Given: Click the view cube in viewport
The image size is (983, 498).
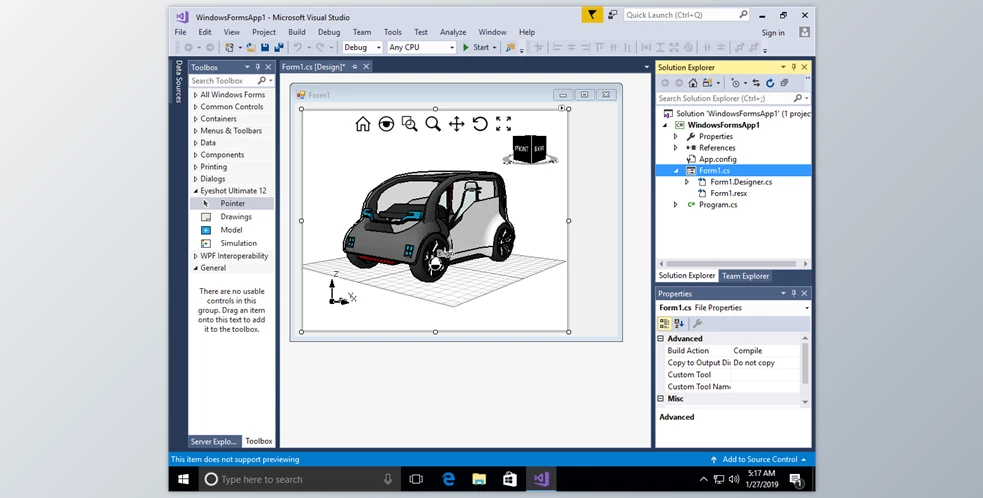Looking at the screenshot, I should [x=529, y=149].
